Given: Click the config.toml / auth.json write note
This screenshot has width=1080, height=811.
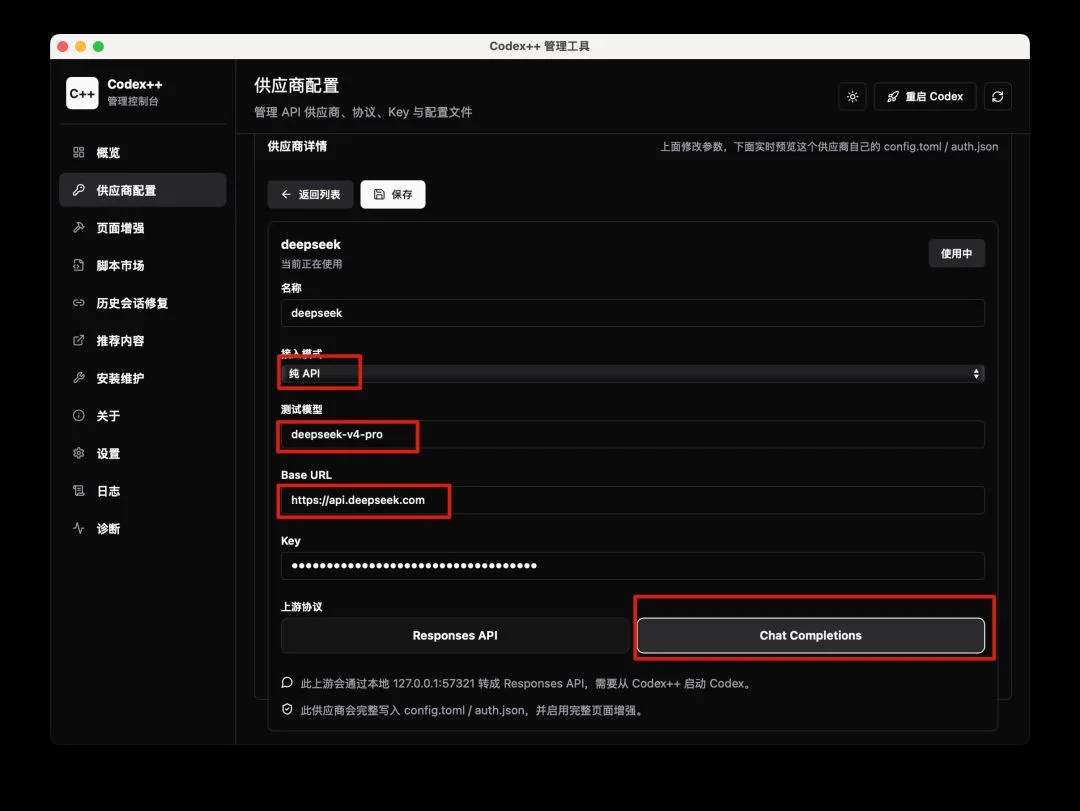Looking at the screenshot, I should [473, 710].
